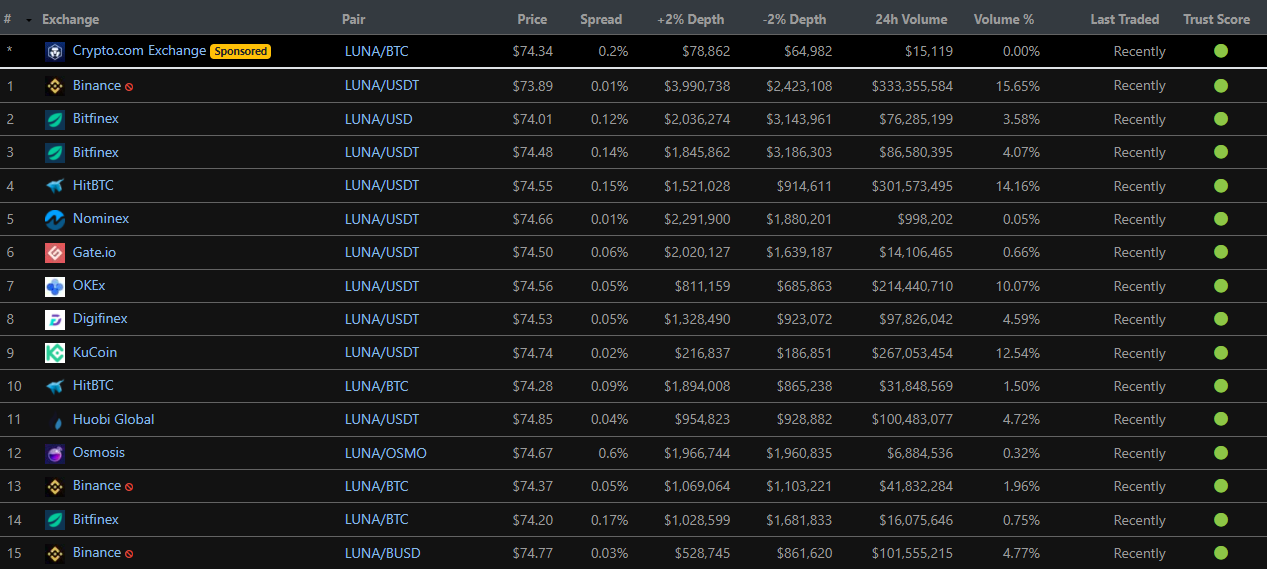The image size is (1267, 569).
Task: Click the Osmosis logo icon
Action: [55, 453]
